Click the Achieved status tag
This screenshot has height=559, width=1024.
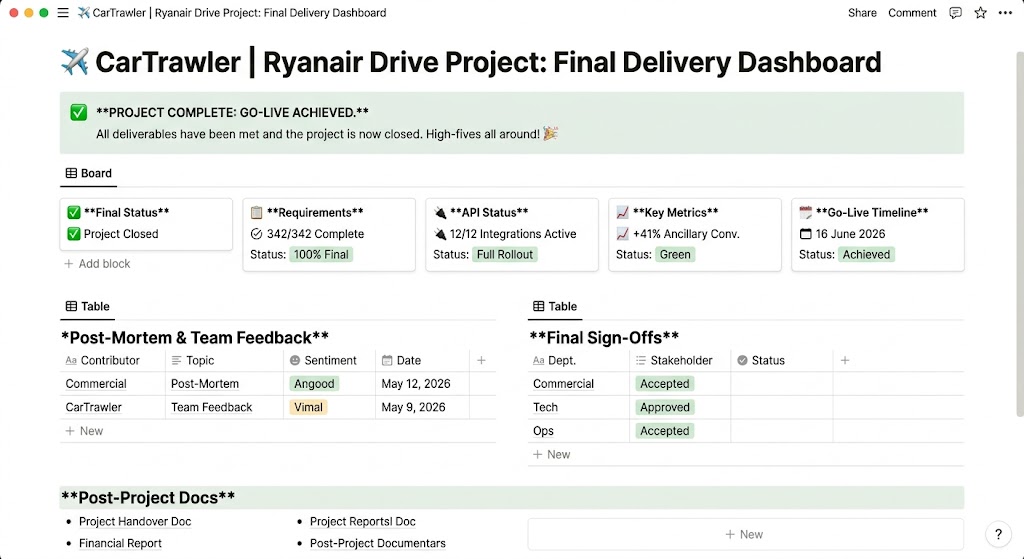(x=866, y=255)
